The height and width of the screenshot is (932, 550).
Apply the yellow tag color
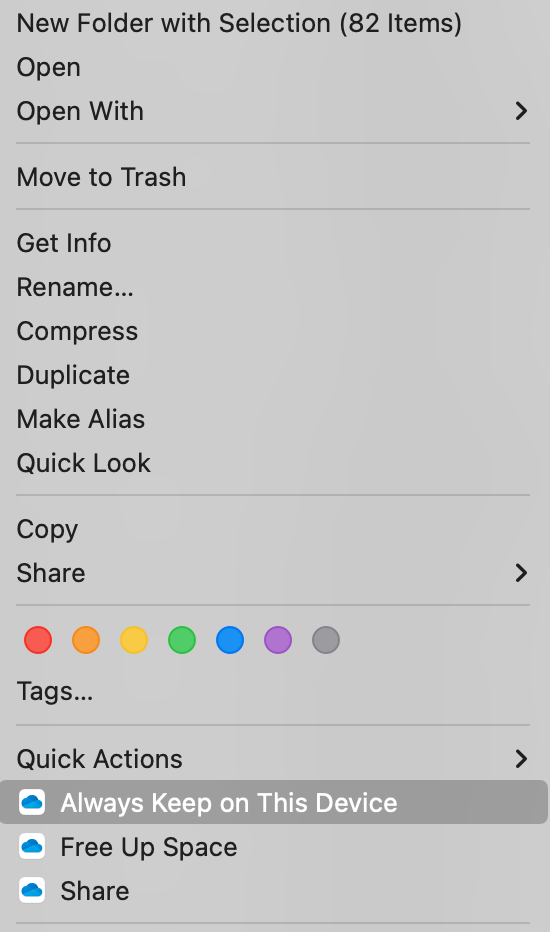tap(134, 640)
